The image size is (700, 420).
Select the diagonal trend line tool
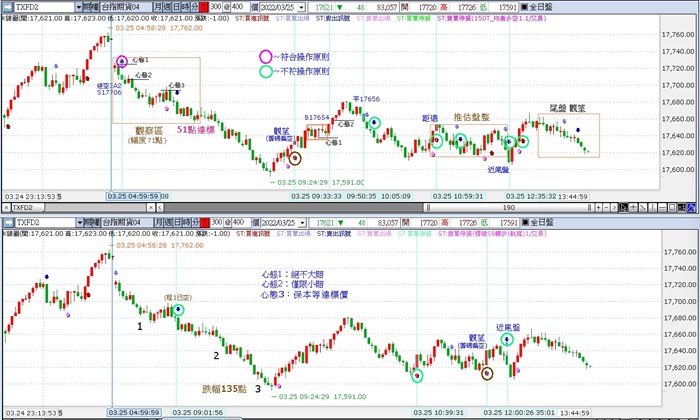click(643, 208)
